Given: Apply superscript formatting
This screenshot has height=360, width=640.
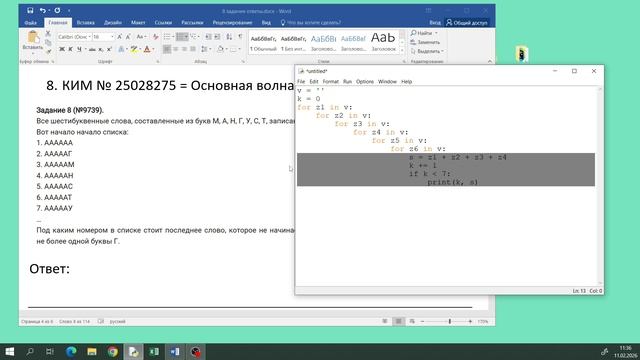Looking at the screenshot, I should [x=109, y=49].
